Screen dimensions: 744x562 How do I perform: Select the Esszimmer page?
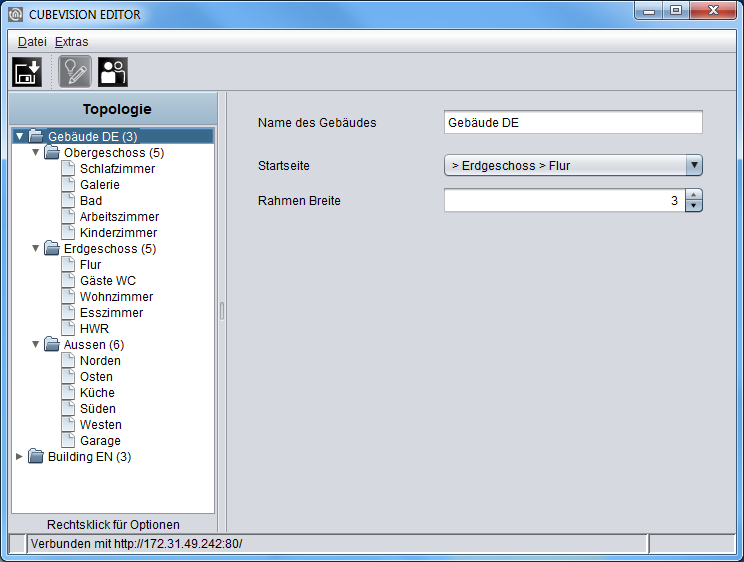112,312
